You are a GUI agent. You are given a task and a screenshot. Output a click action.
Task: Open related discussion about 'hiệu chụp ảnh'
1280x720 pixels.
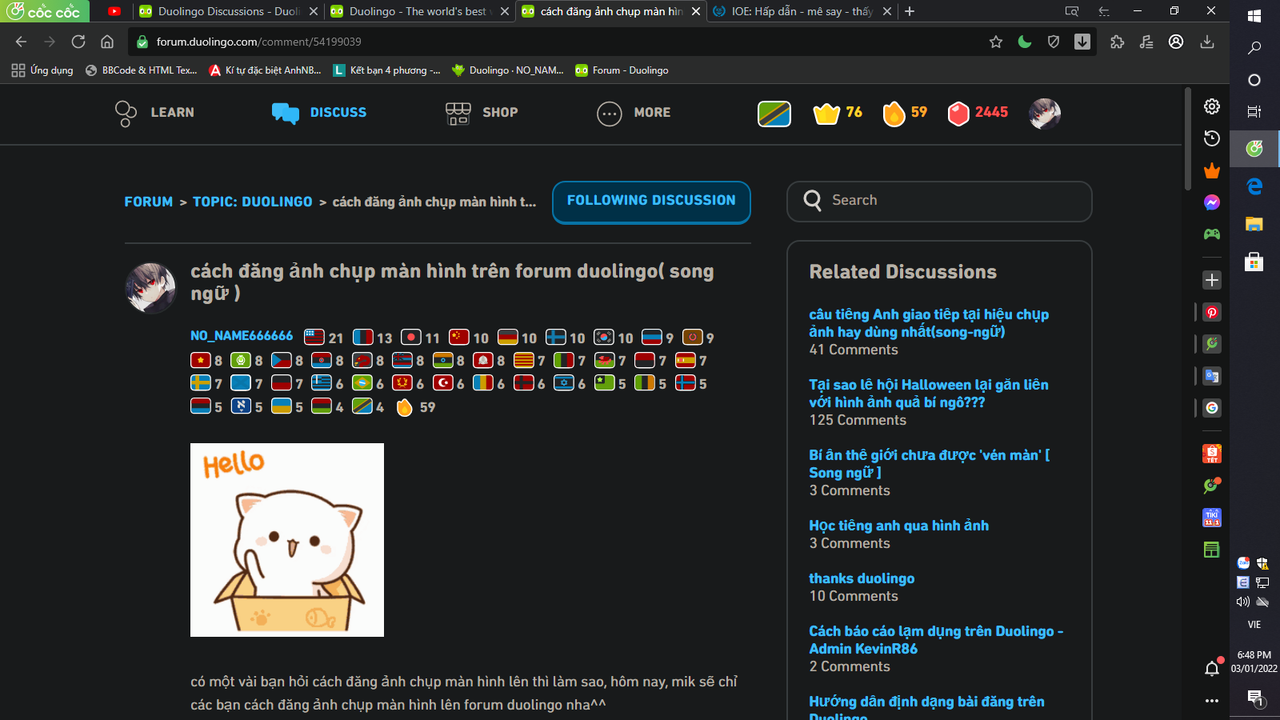click(x=929, y=323)
